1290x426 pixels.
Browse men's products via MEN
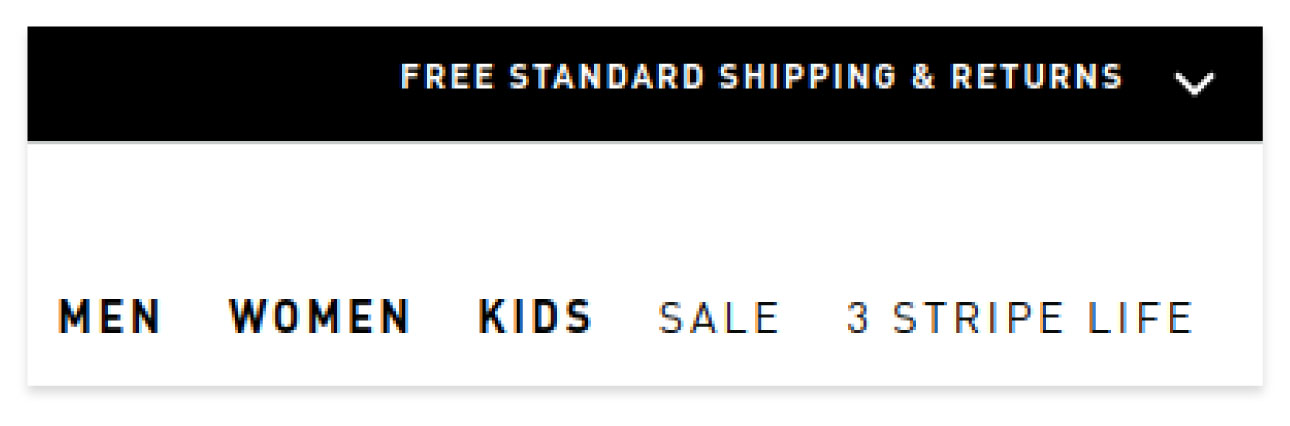point(110,317)
